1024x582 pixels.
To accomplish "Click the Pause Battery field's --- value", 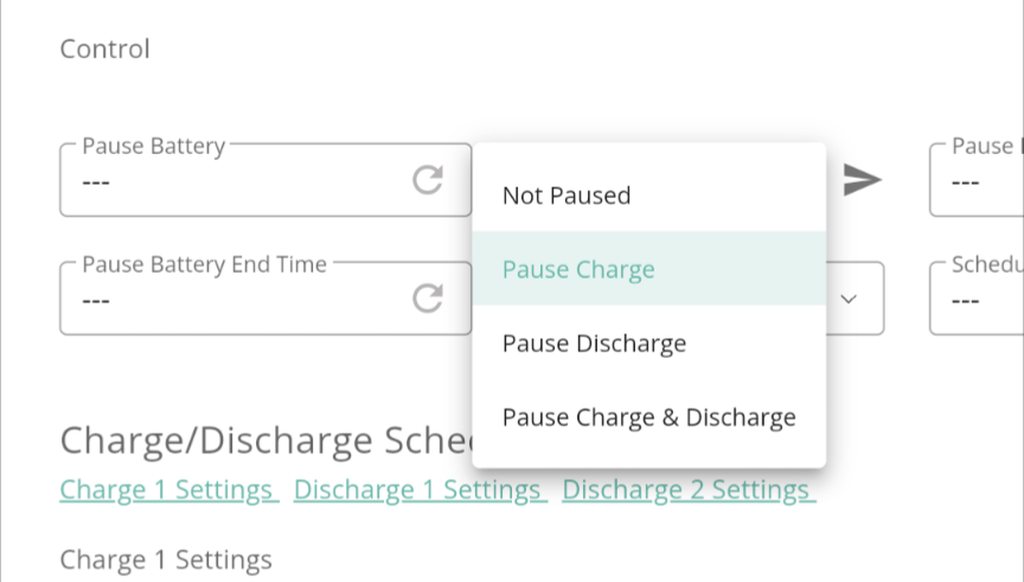I will point(97,182).
